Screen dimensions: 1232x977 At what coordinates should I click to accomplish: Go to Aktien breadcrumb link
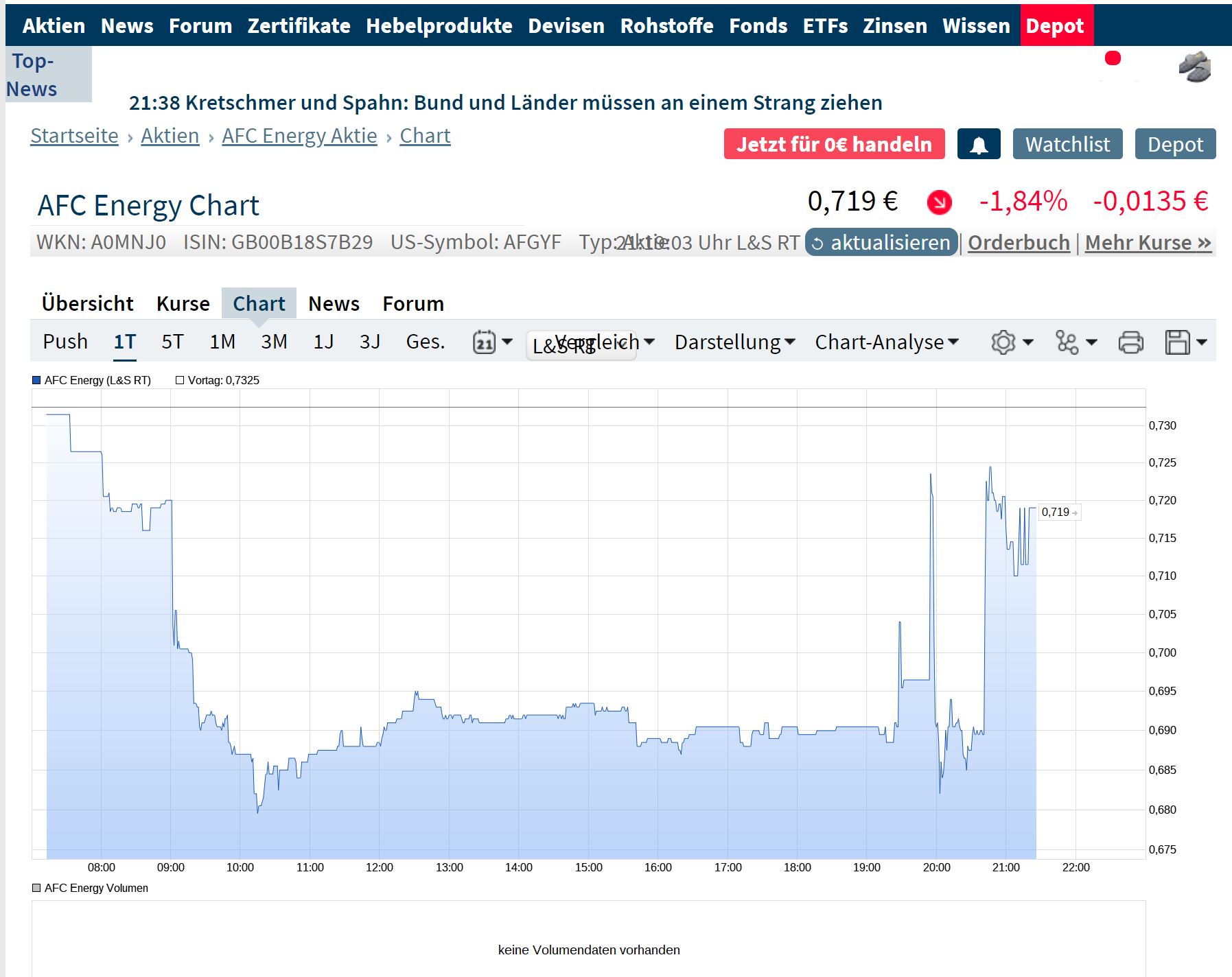(x=170, y=136)
